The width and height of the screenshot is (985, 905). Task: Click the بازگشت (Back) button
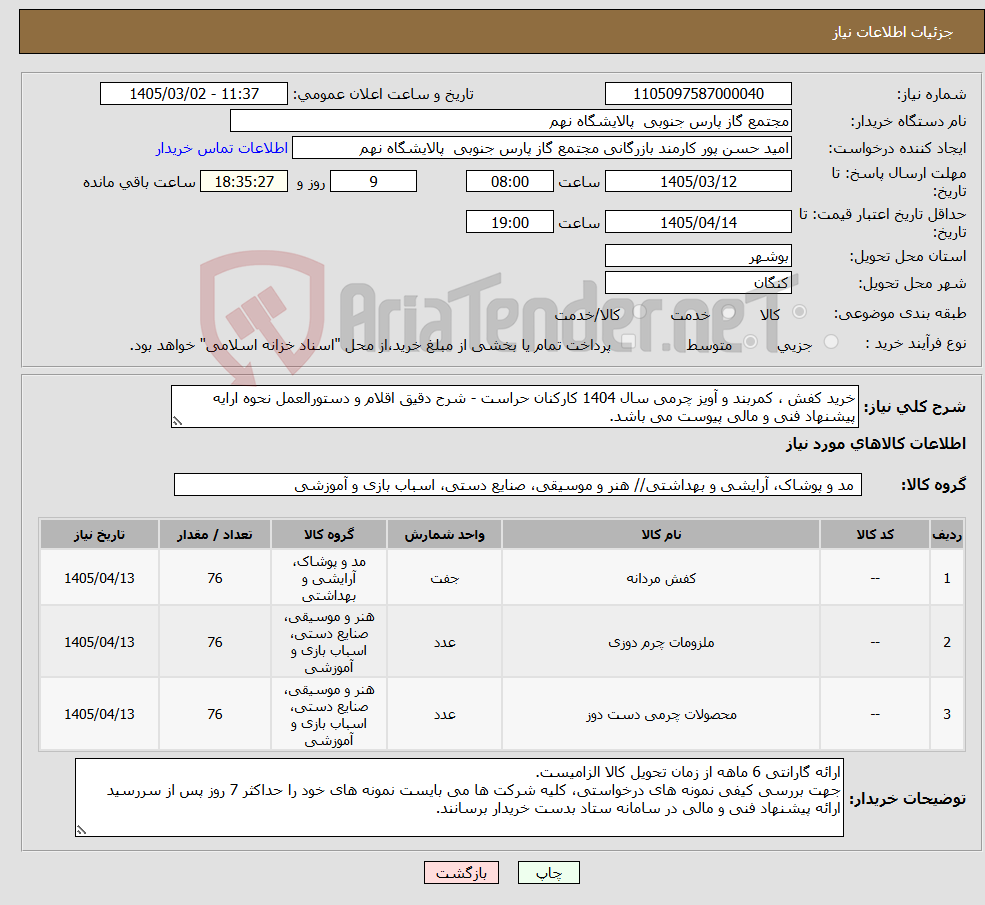pos(461,872)
